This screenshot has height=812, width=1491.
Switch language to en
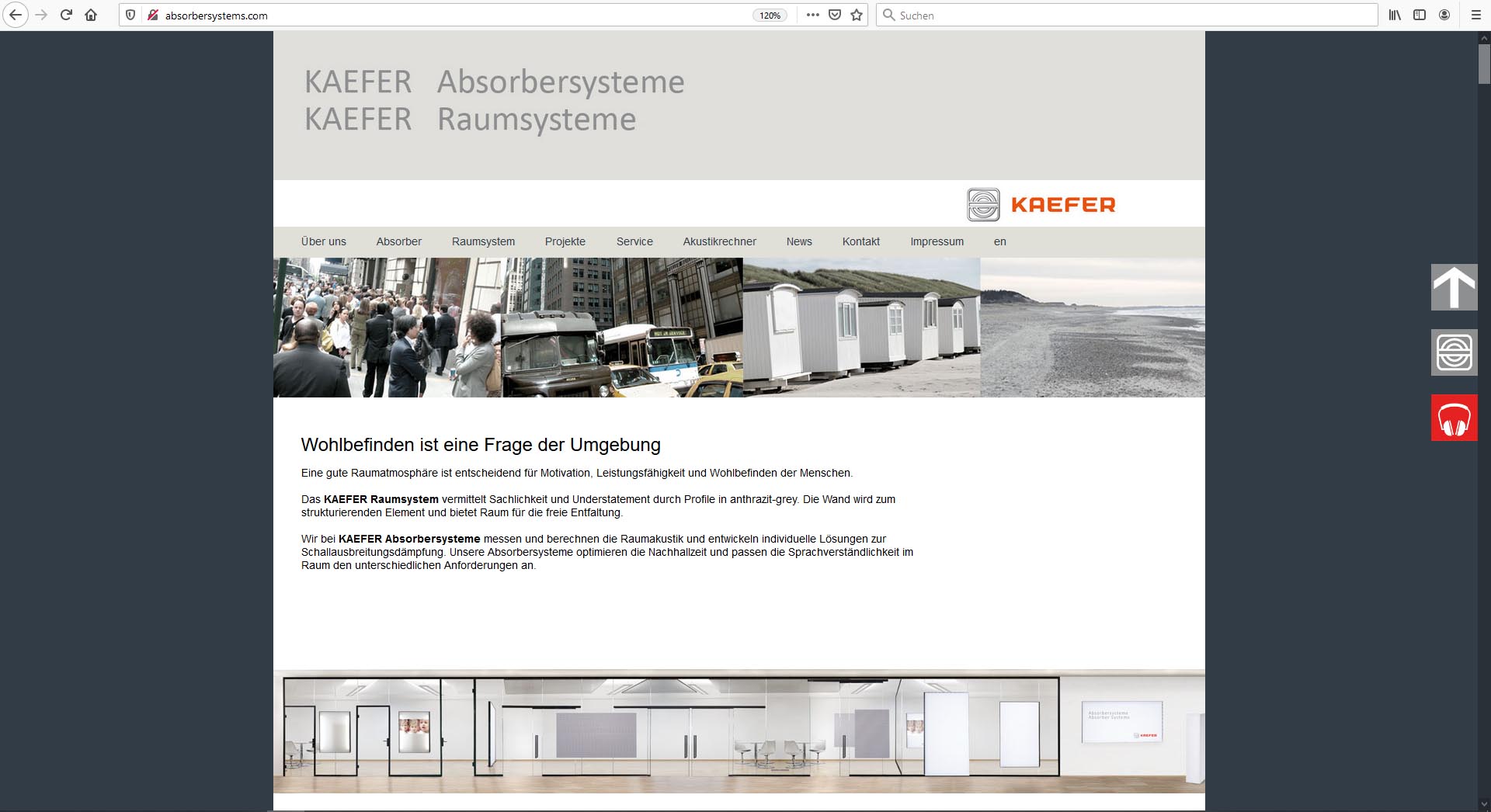point(999,241)
